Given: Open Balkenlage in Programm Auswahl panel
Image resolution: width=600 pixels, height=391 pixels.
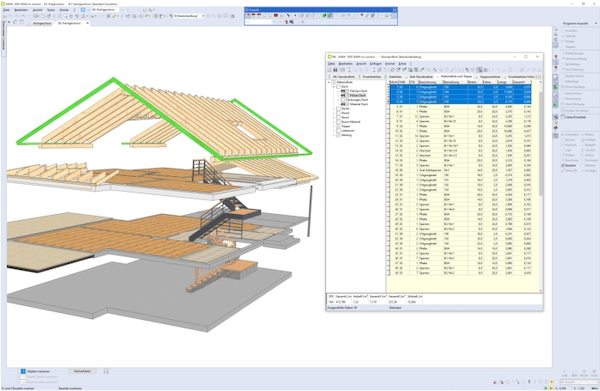Looking at the screenshot, I should pyautogui.click(x=572, y=81).
